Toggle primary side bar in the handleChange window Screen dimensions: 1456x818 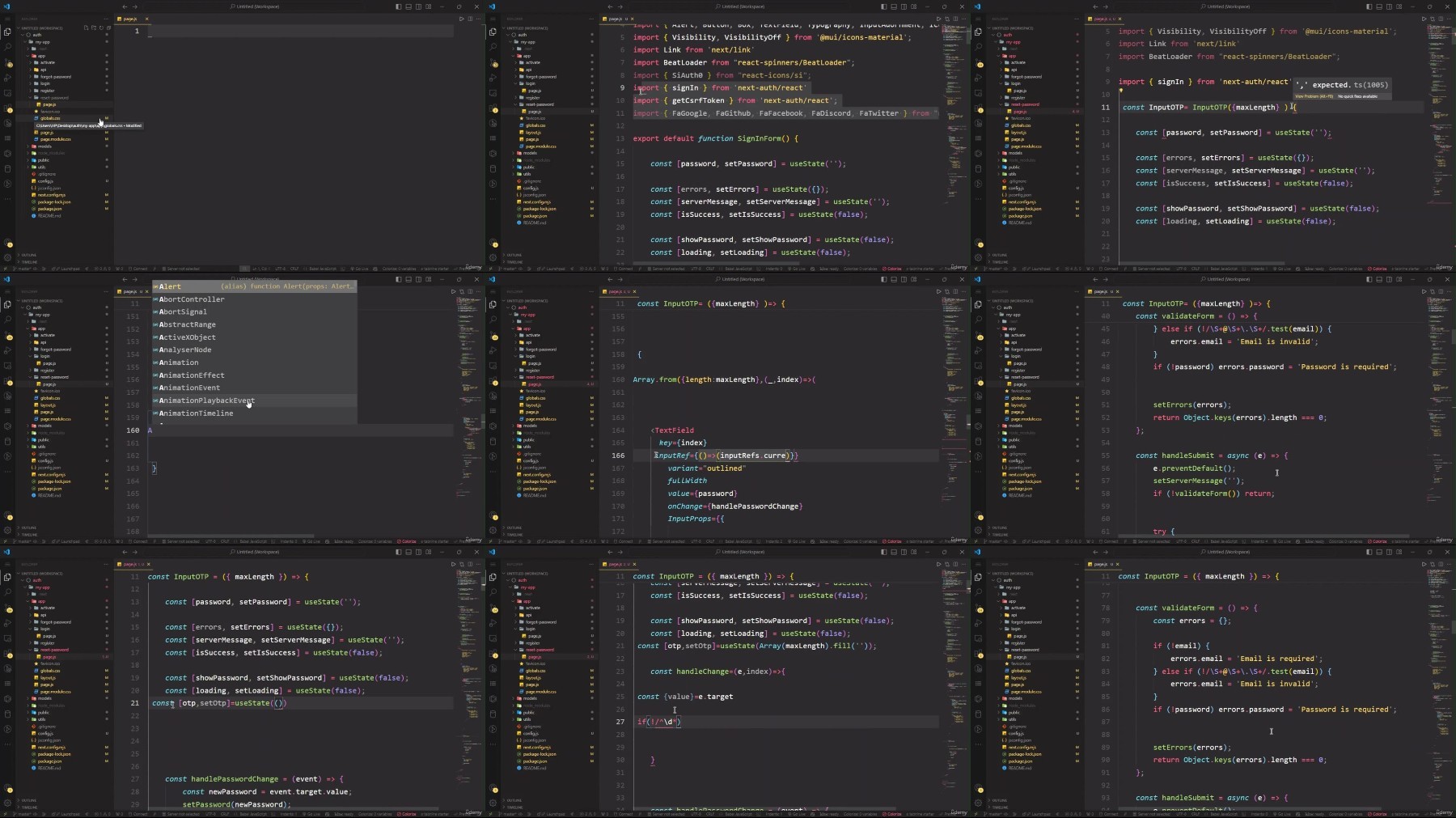(883, 552)
